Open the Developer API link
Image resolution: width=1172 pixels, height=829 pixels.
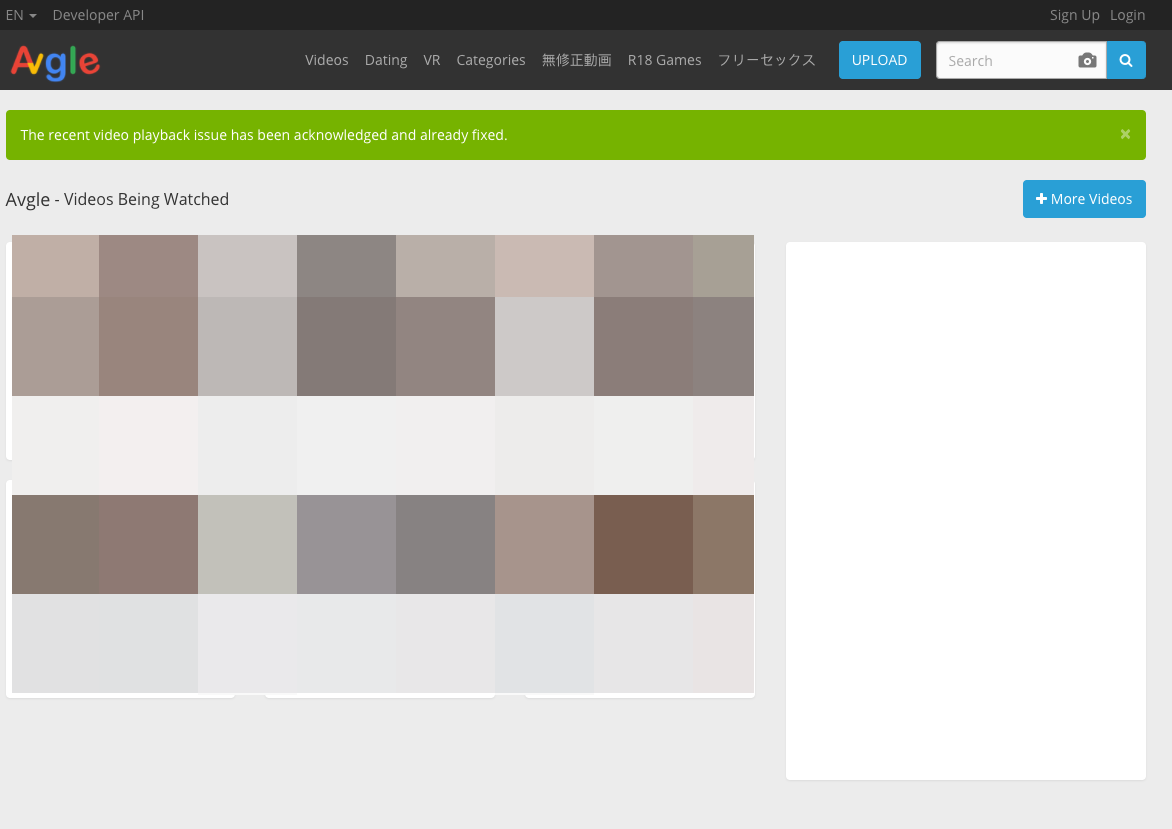pos(98,15)
